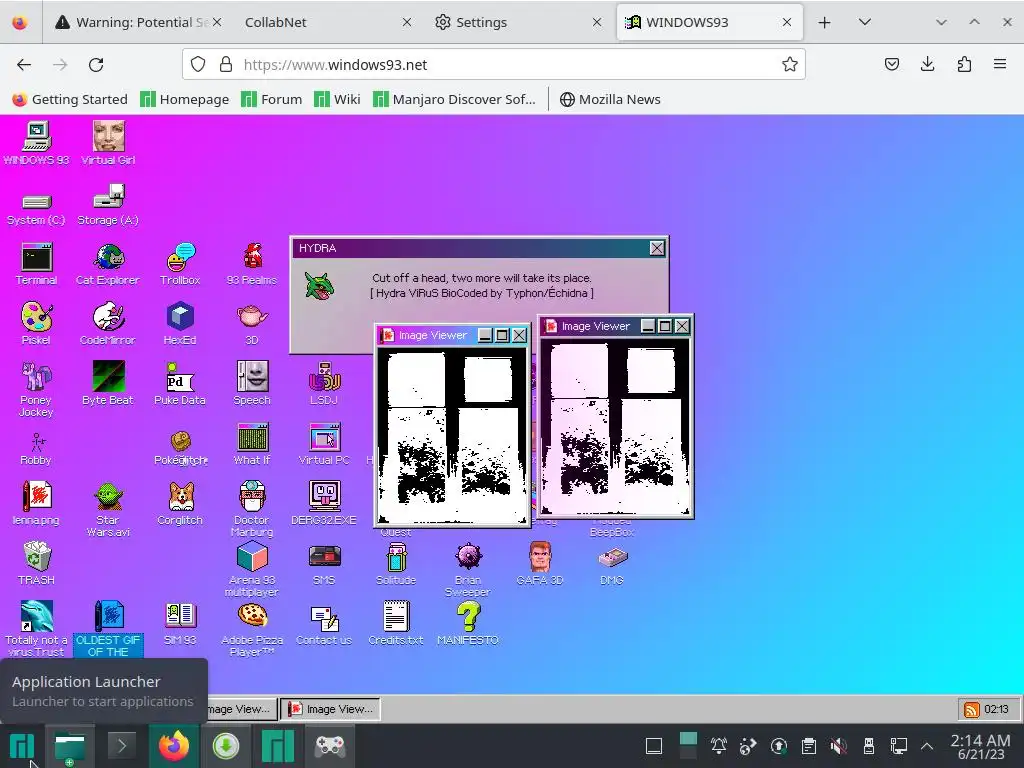The image size is (1024, 768).
Task: Bookmark this page with the star
Action: pyautogui.click(x=790, y=64)
